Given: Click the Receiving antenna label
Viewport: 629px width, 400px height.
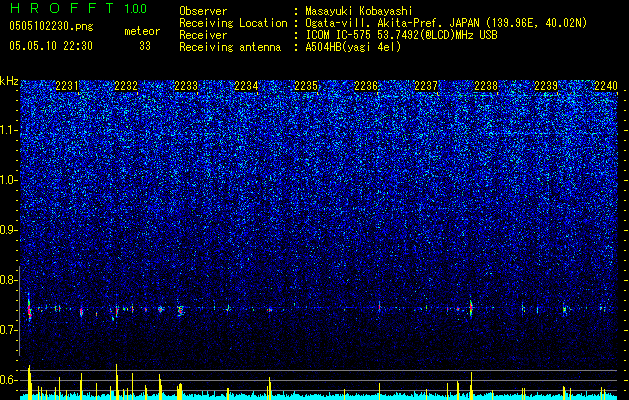Looking at the screenshot, I should [230, 47].
